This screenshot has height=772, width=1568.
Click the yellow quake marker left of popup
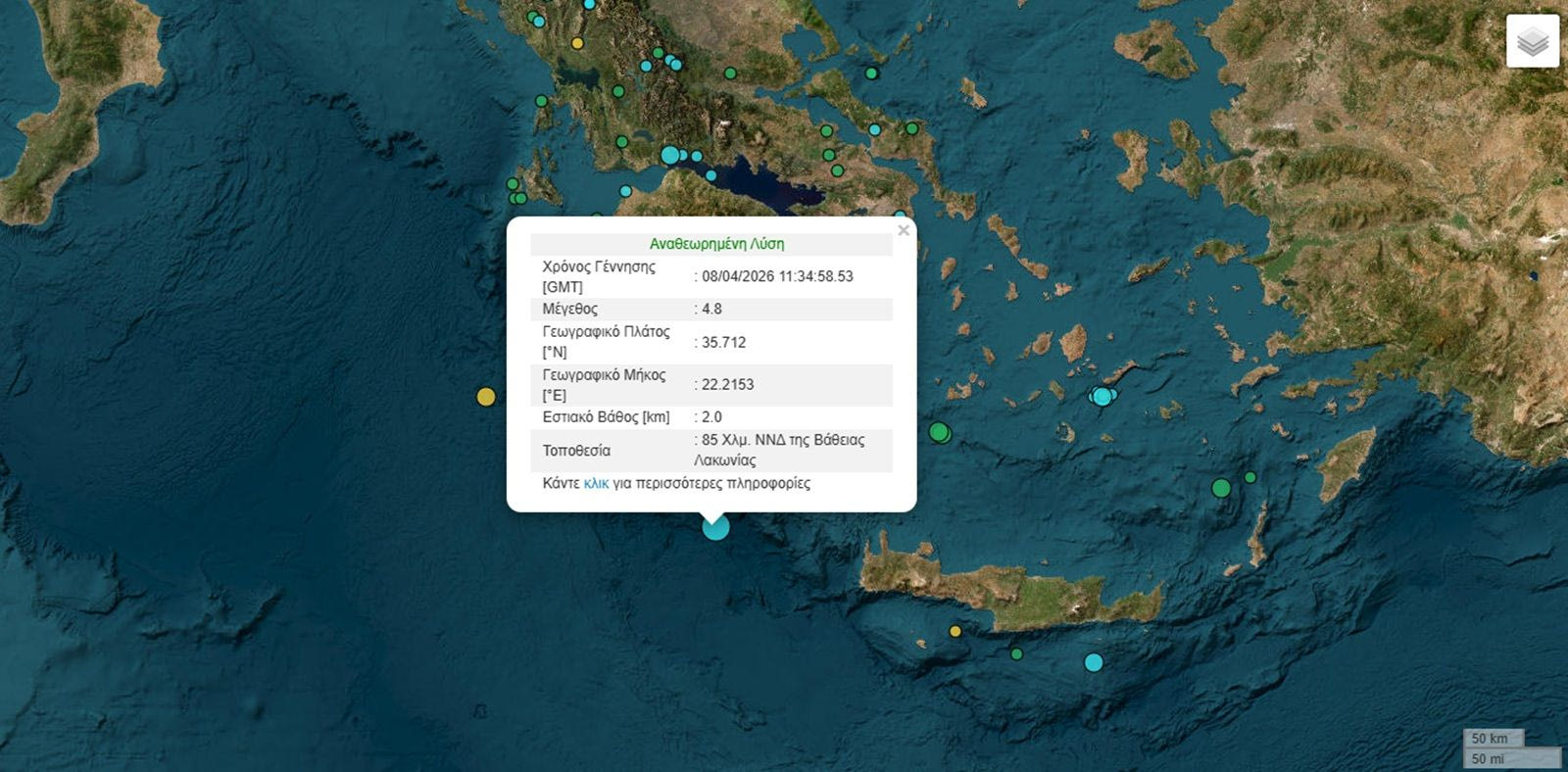(486, 397)
